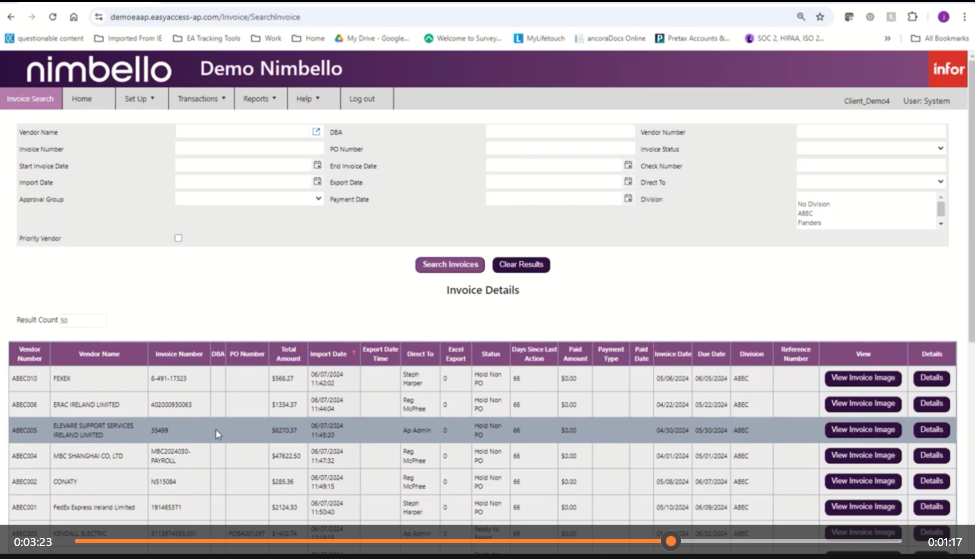View Invoice Image for ELEVARE SUPPORT SERVICES row

863,430
